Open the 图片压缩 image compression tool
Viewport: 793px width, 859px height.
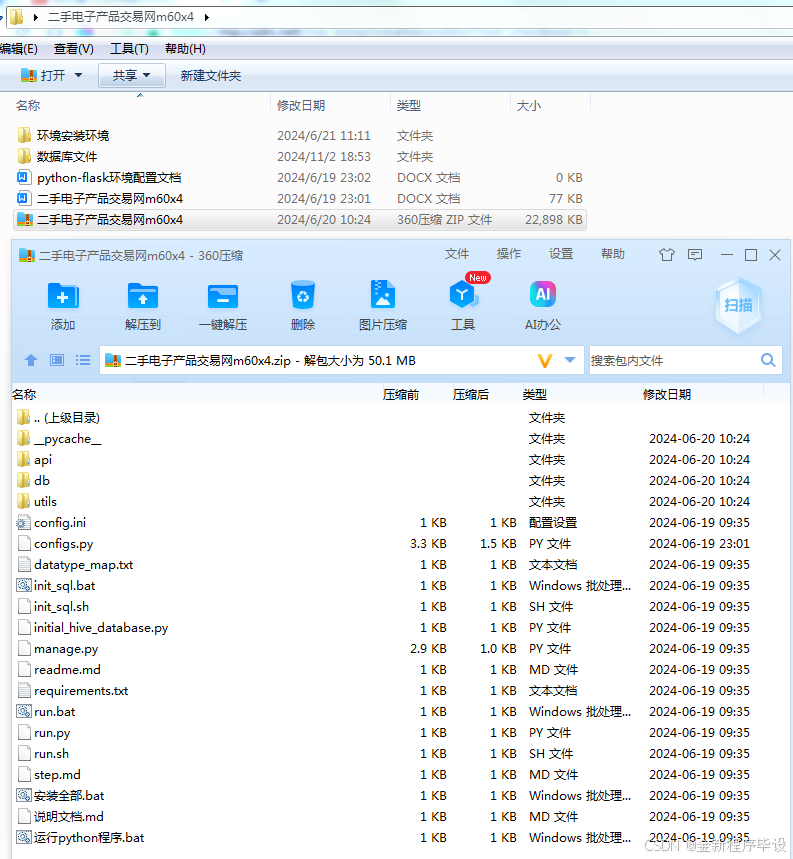click(383, 295)
